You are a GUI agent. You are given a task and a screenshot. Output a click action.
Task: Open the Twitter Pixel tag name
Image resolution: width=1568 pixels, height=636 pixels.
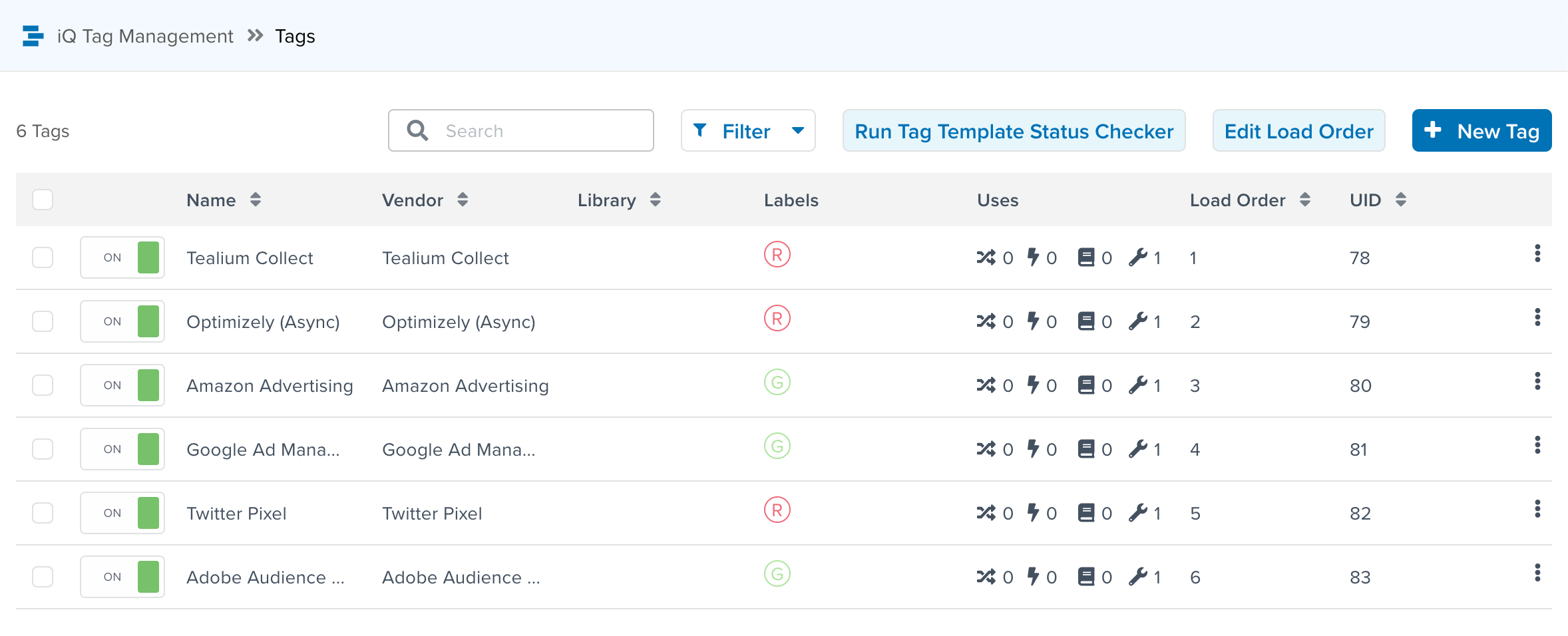236,513
